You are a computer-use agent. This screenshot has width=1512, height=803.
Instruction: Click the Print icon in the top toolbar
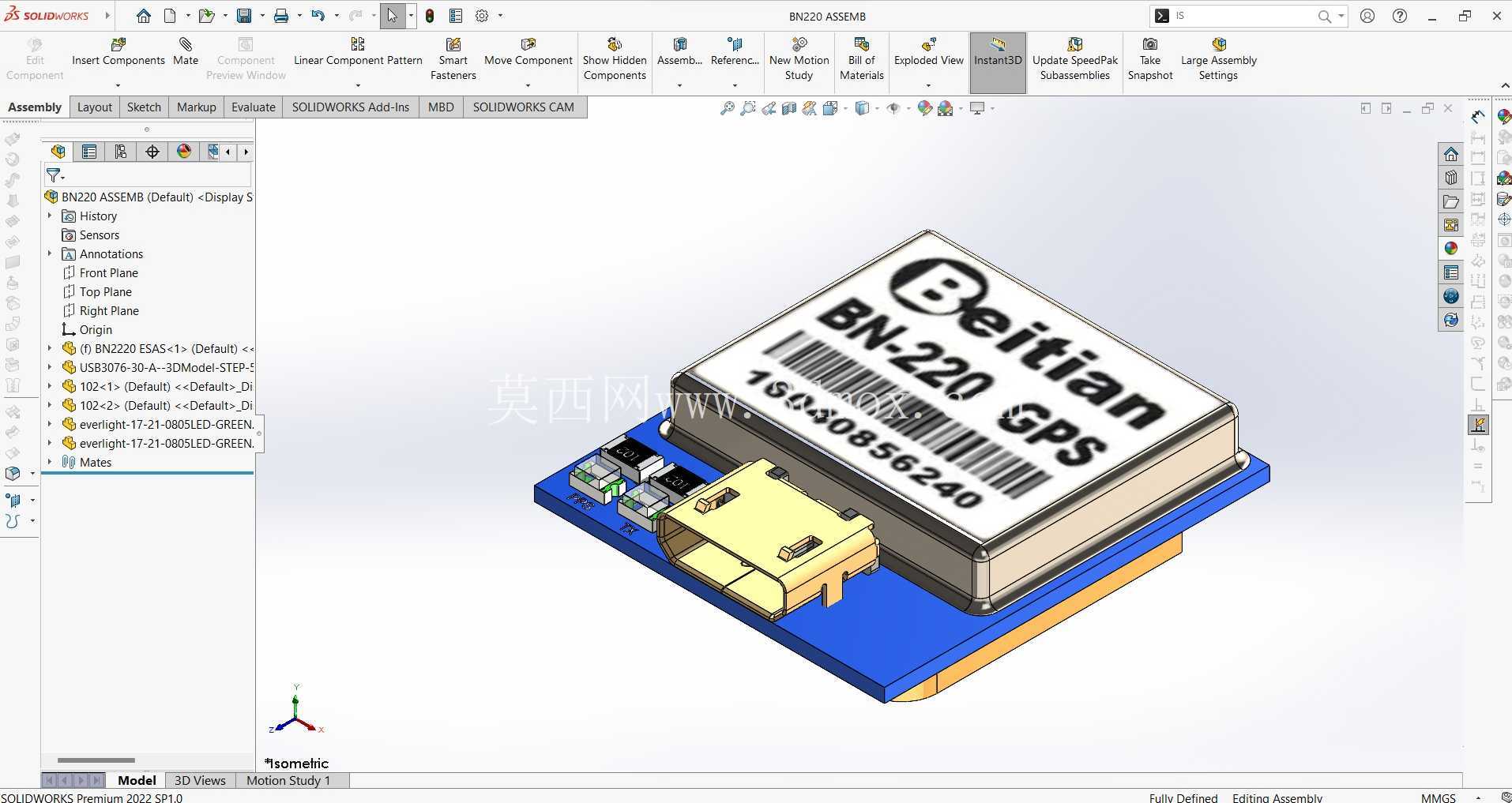click(x=280, y=16)
